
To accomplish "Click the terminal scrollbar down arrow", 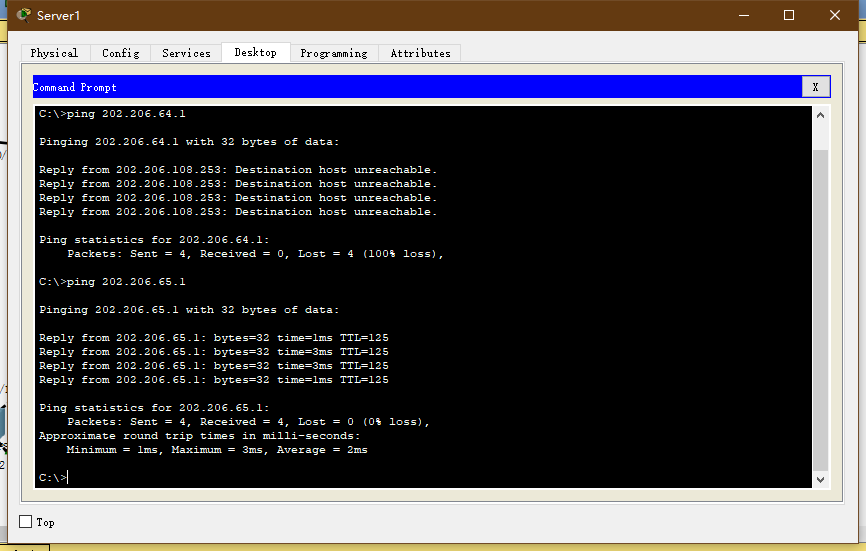I will click(820, 480).
